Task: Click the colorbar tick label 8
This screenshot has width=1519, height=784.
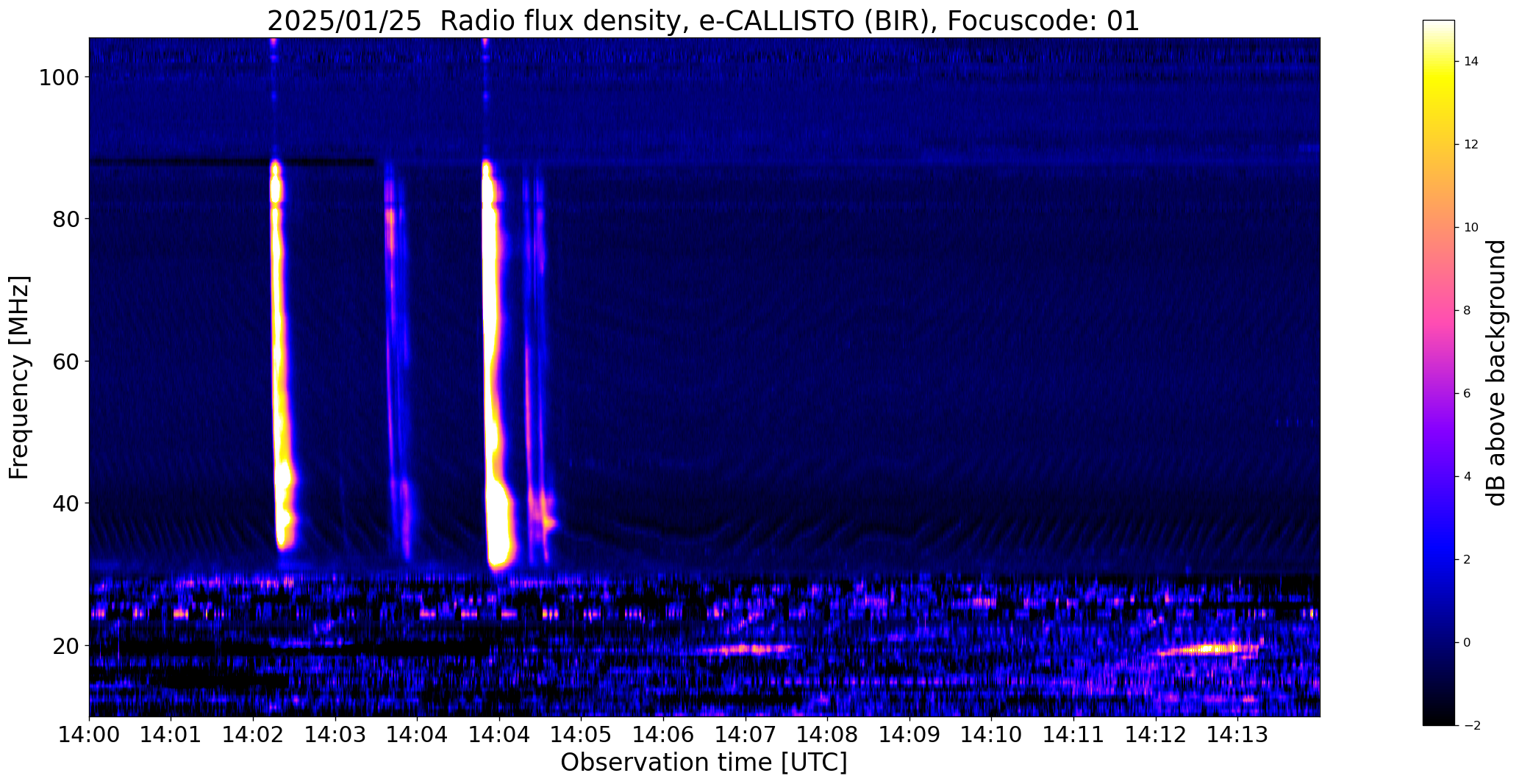Action: [1468, 311]
